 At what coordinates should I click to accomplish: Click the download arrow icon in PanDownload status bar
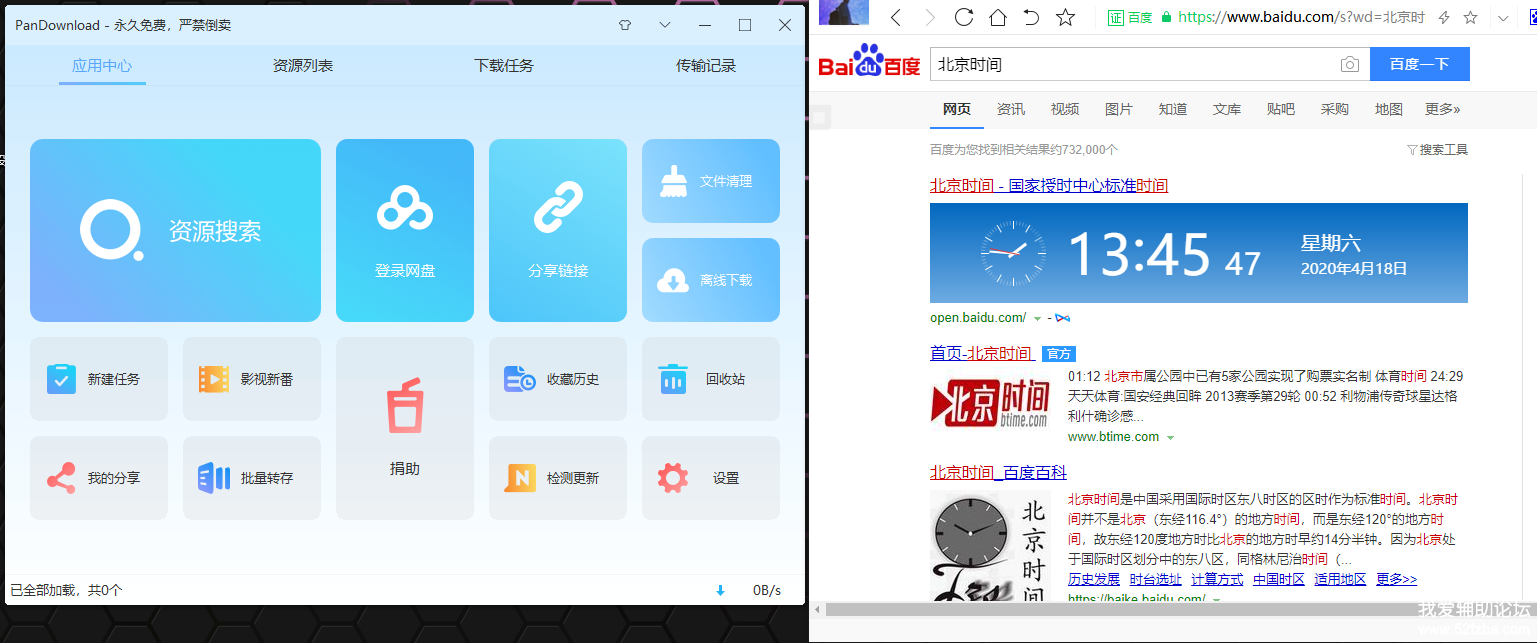[720, 590]
